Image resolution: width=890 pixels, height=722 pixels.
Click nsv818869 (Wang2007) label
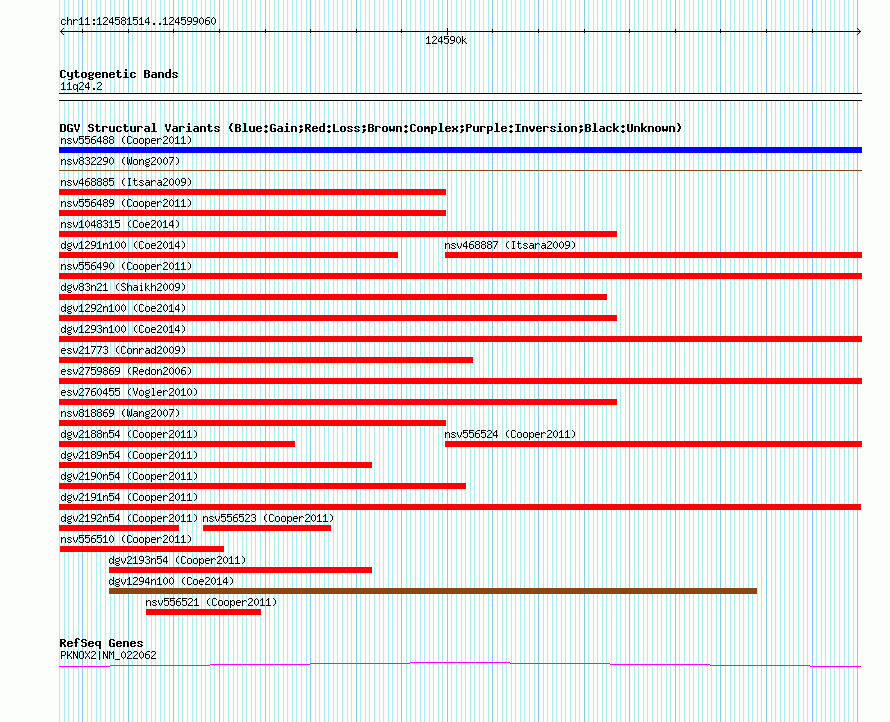(x=120, y=413)
